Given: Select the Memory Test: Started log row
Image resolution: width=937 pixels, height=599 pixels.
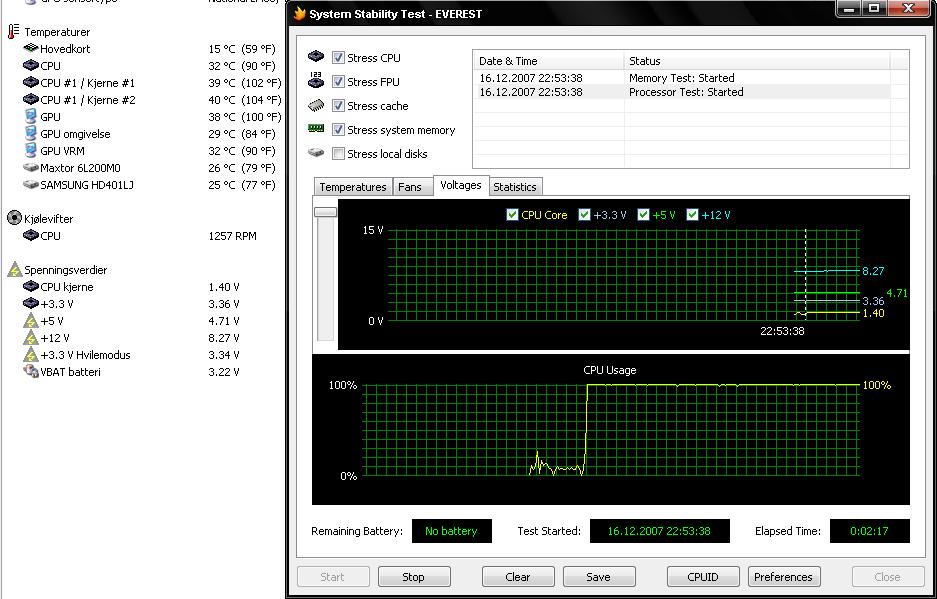Looking at the screenshot, I should click(682, 78).
